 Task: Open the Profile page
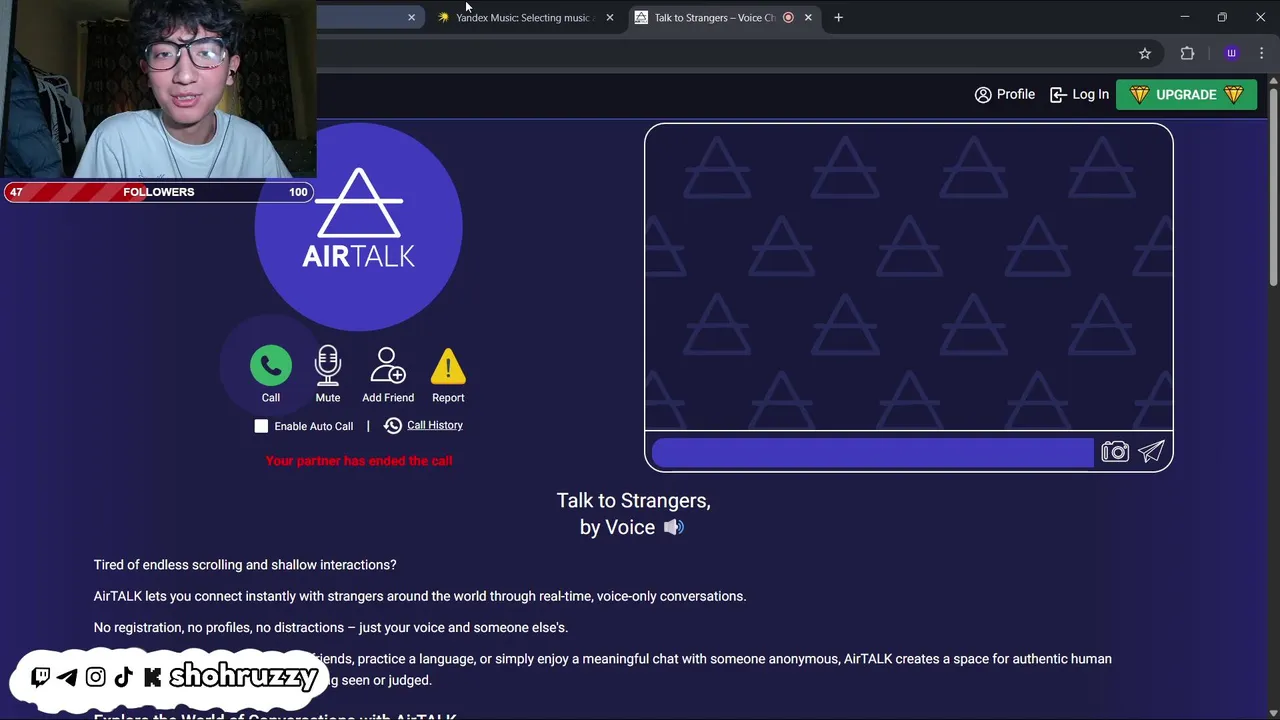1005,94
